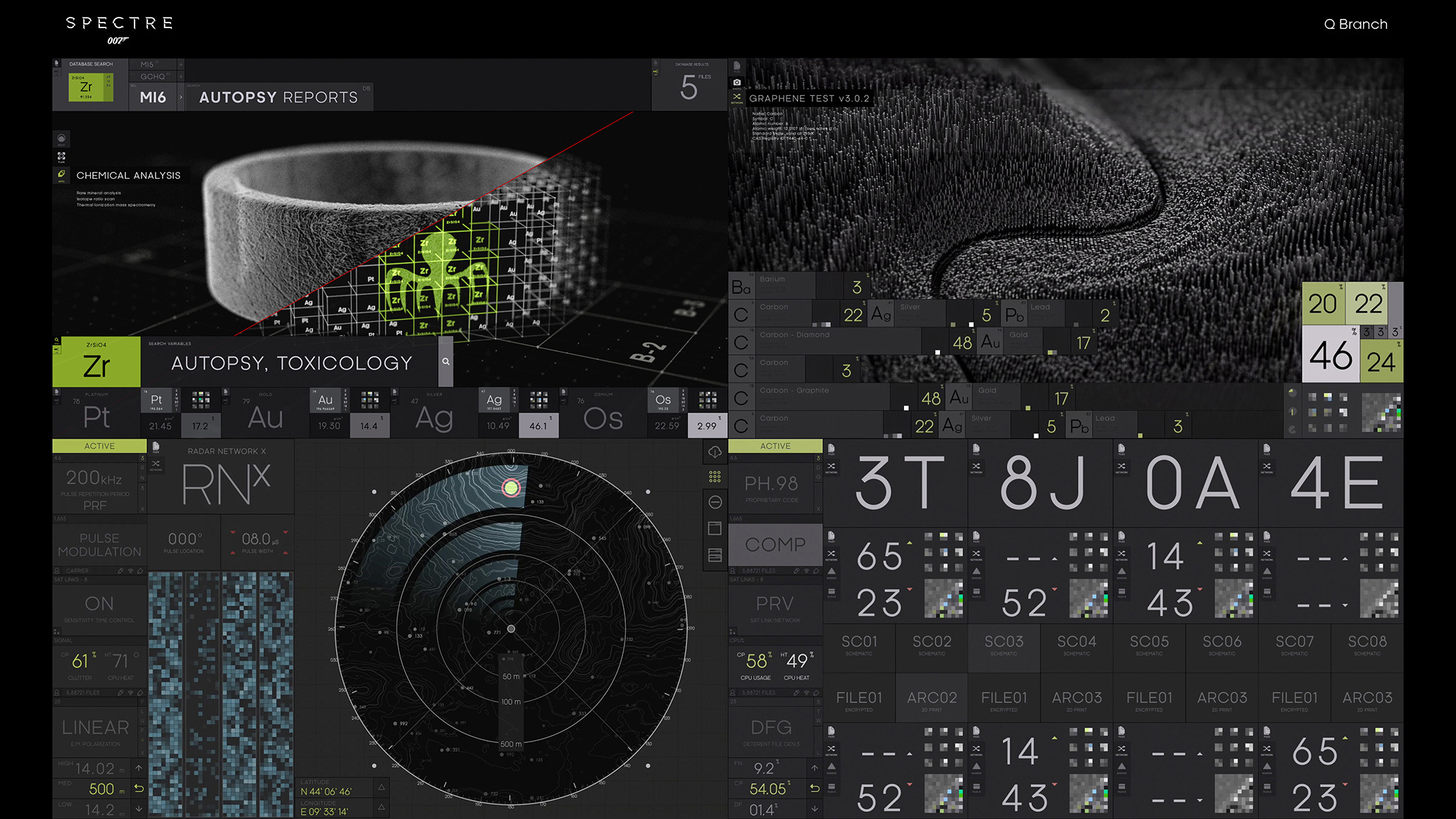Click the latitude field showing N 44° 06' 46"

click(x=331, y=789)
